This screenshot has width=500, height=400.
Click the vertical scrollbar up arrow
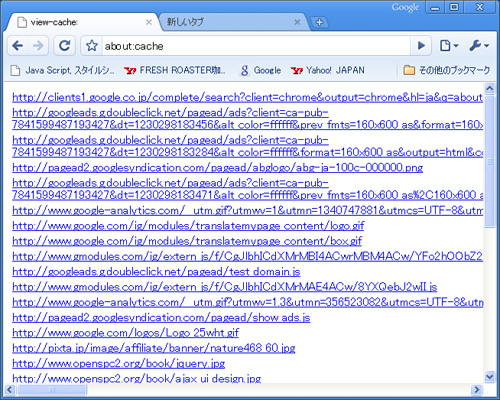point(489,88)
